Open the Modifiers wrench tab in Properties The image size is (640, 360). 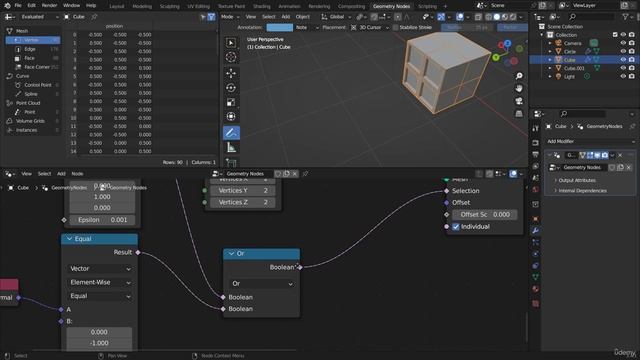pyautogui.click(x=536, y=231)
